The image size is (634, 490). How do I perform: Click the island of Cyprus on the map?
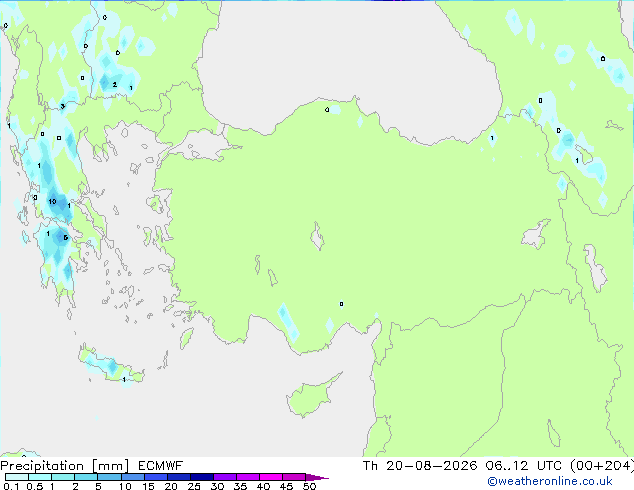(313, 395)
